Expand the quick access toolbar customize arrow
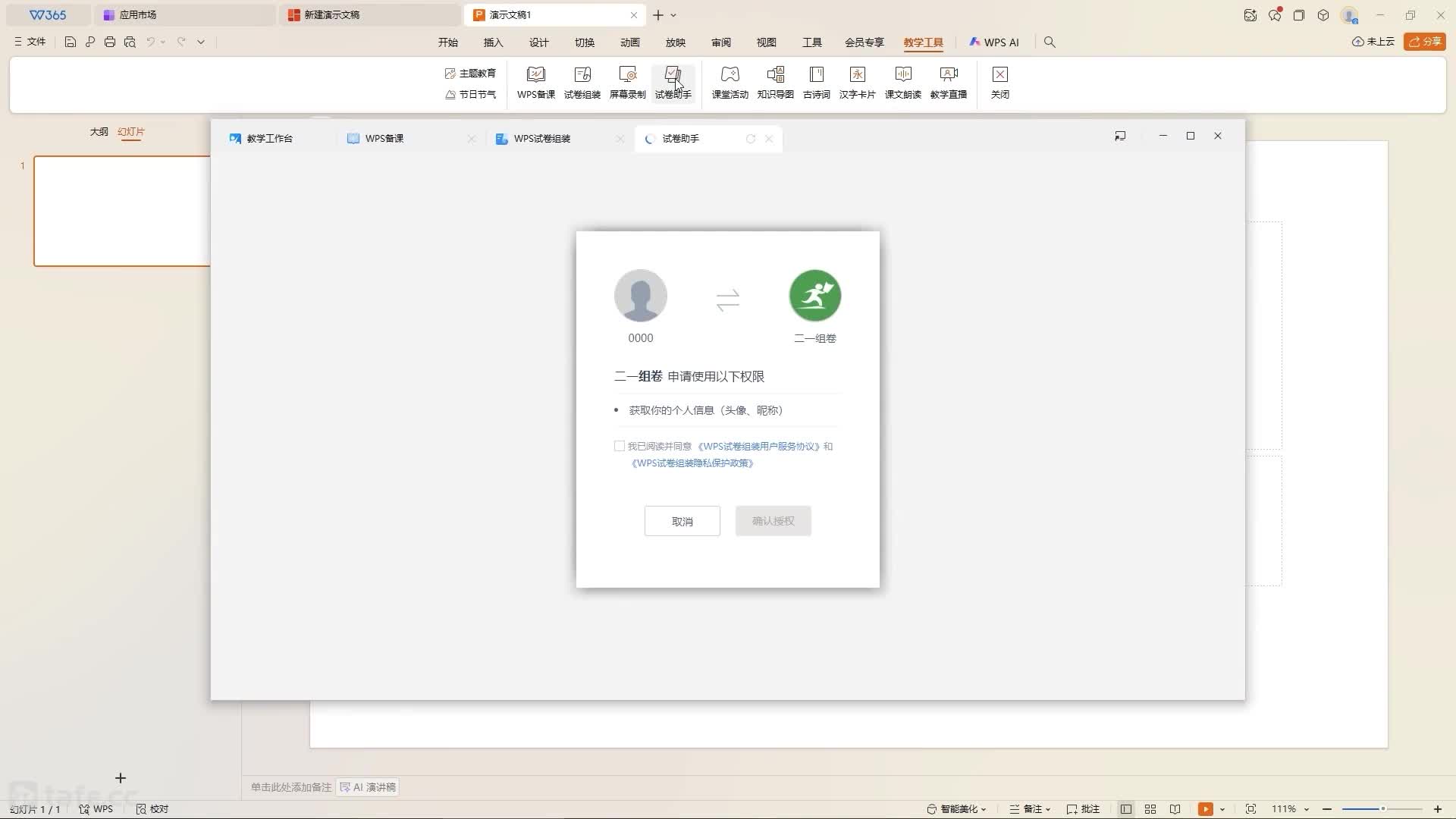This screenshot has width=1456, height=819. pos(201,42)
